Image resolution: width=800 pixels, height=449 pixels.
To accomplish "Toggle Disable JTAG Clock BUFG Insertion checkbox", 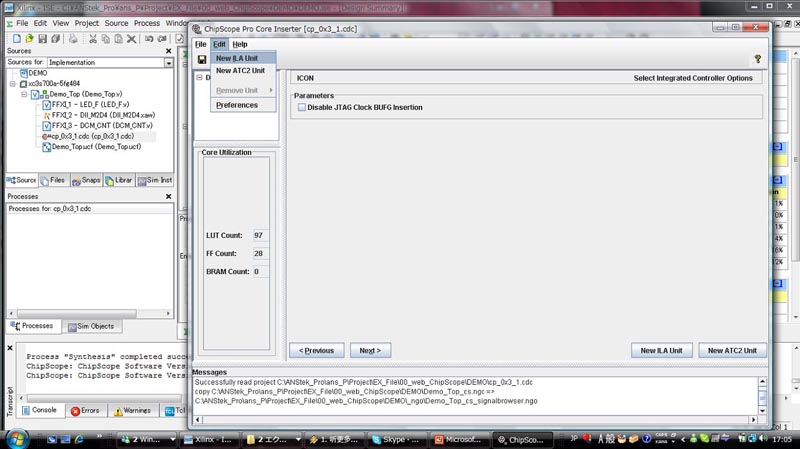I will [302, 107].
